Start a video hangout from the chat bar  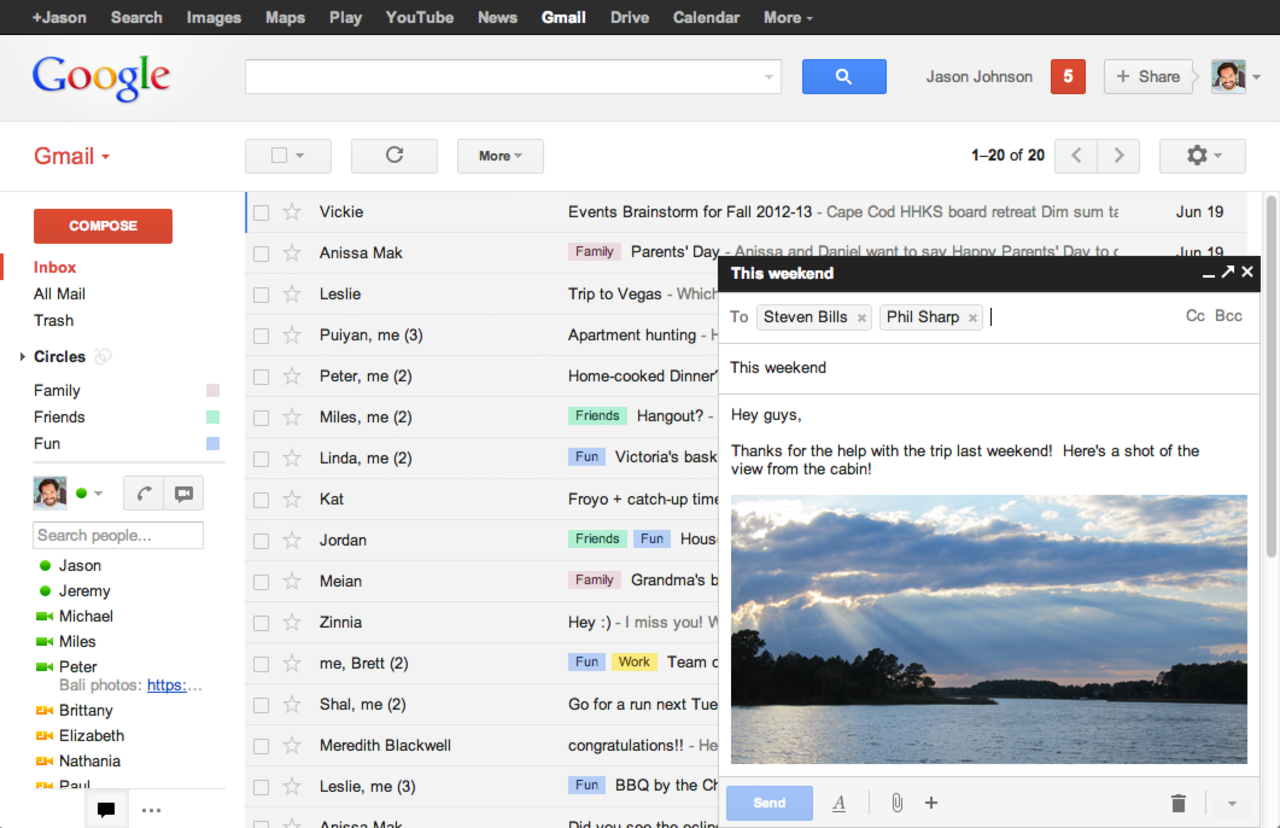(183, 492)
